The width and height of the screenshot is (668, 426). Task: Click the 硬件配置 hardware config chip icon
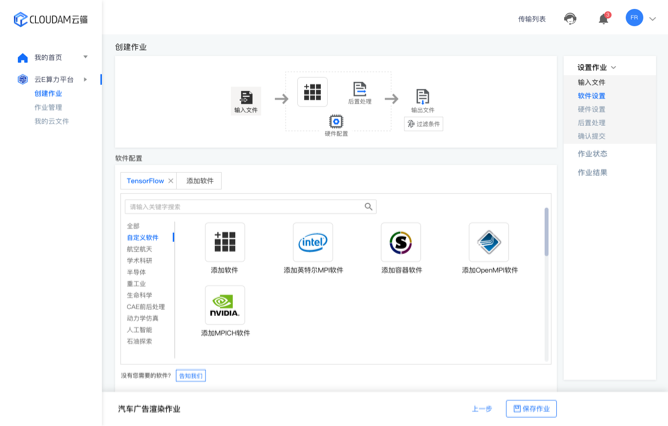pos(336,122)
